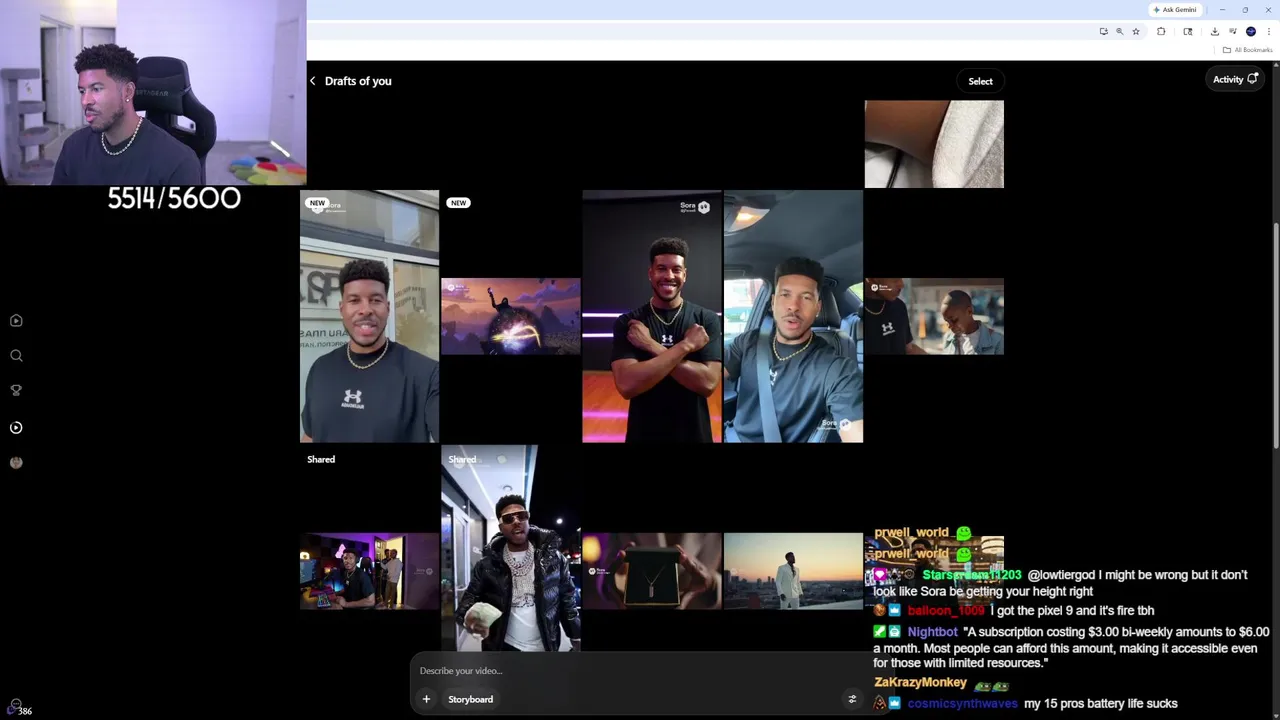Viewport: 1280px width, 720px height.
Task: Click the Ask Gemini button
Action: 1175,10
